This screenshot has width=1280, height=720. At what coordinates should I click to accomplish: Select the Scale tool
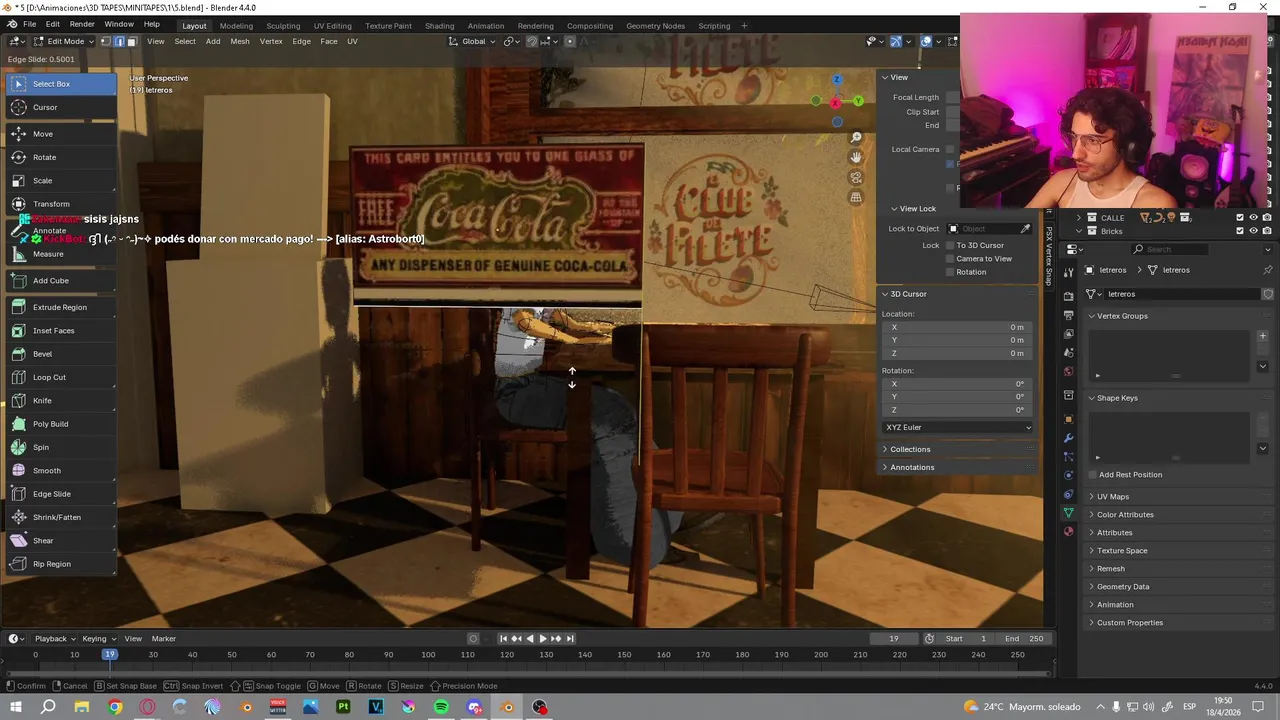[x=60, y=181]
